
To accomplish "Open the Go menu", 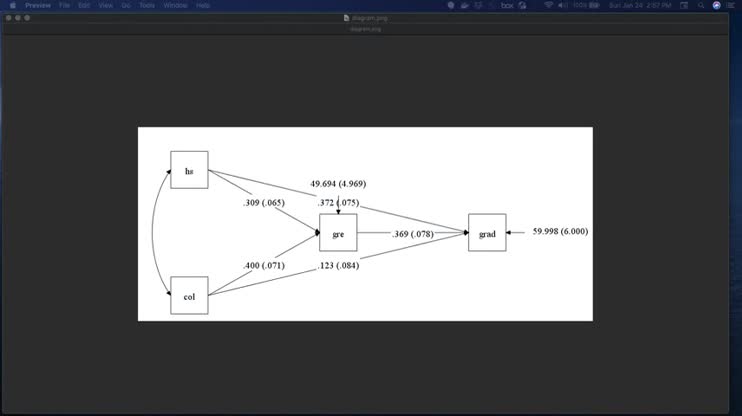I will pyautogui.click(x=126, y=5).
